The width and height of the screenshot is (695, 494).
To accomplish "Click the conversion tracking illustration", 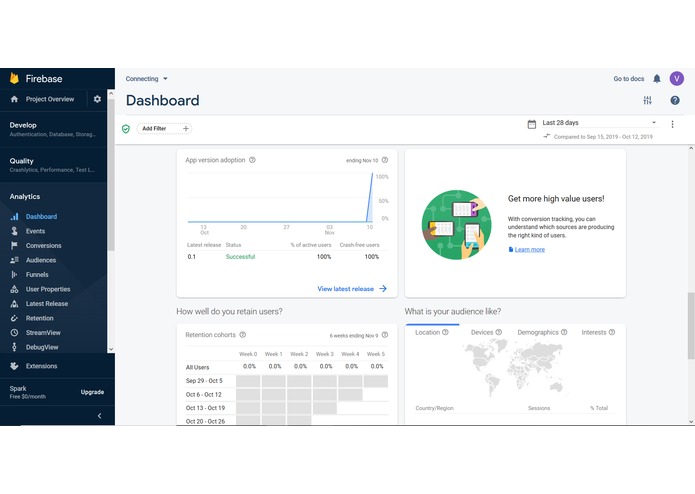I will pyautogui.click(x=456, y=225).
